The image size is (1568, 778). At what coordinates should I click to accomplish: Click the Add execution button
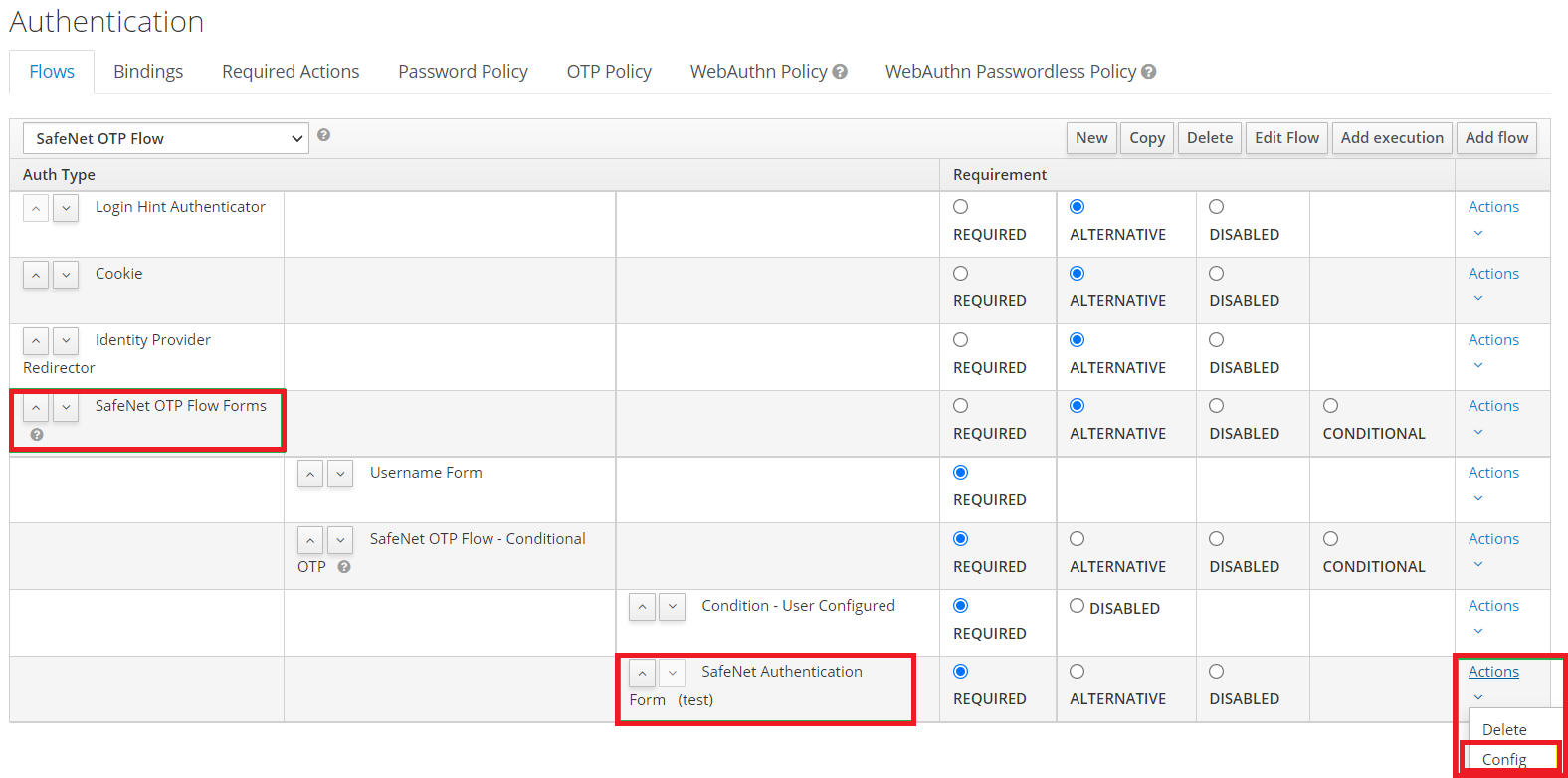[x=1391, y=138]
